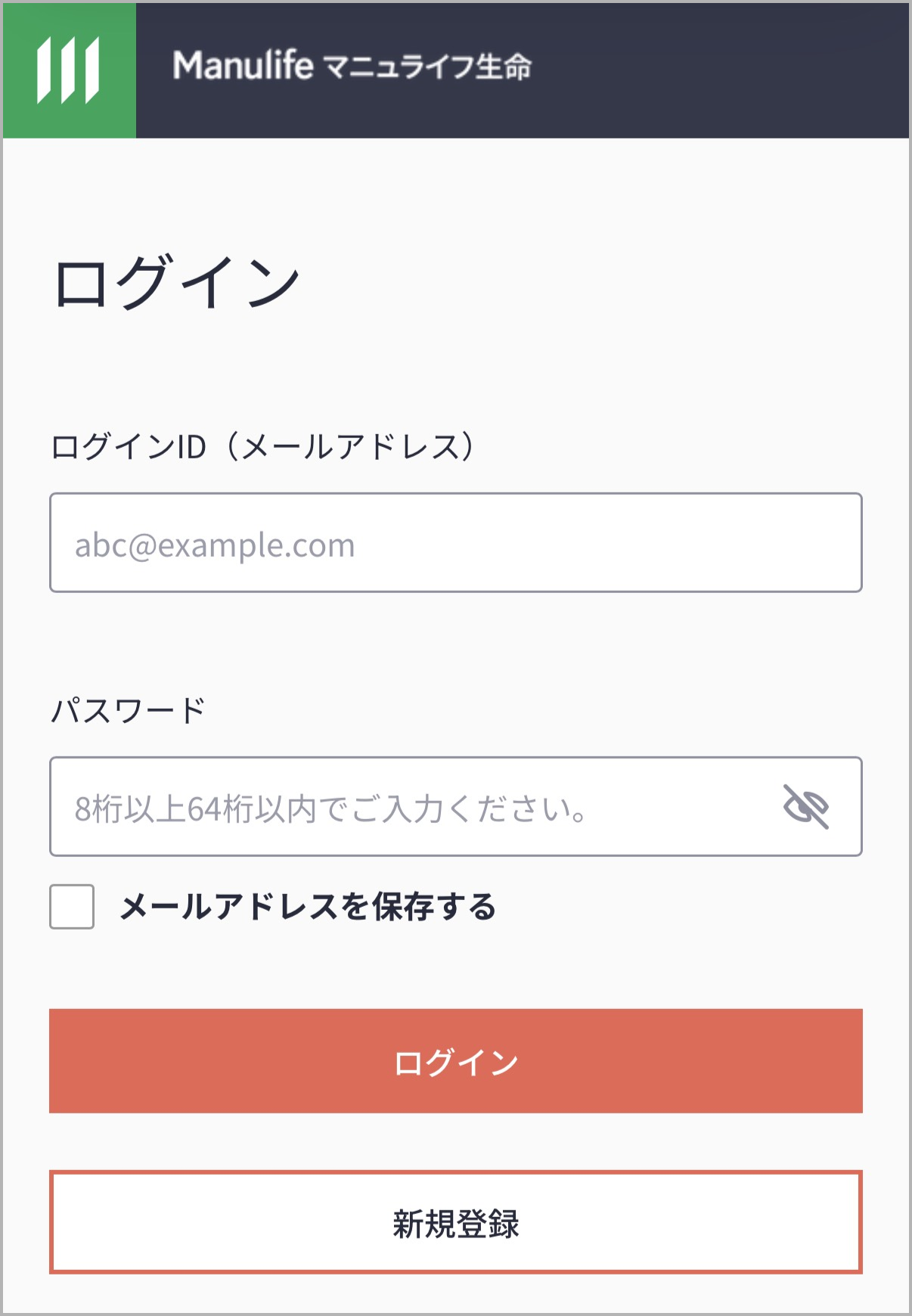Submit the login form
912x1316 pixels.
coord(455,1060)
